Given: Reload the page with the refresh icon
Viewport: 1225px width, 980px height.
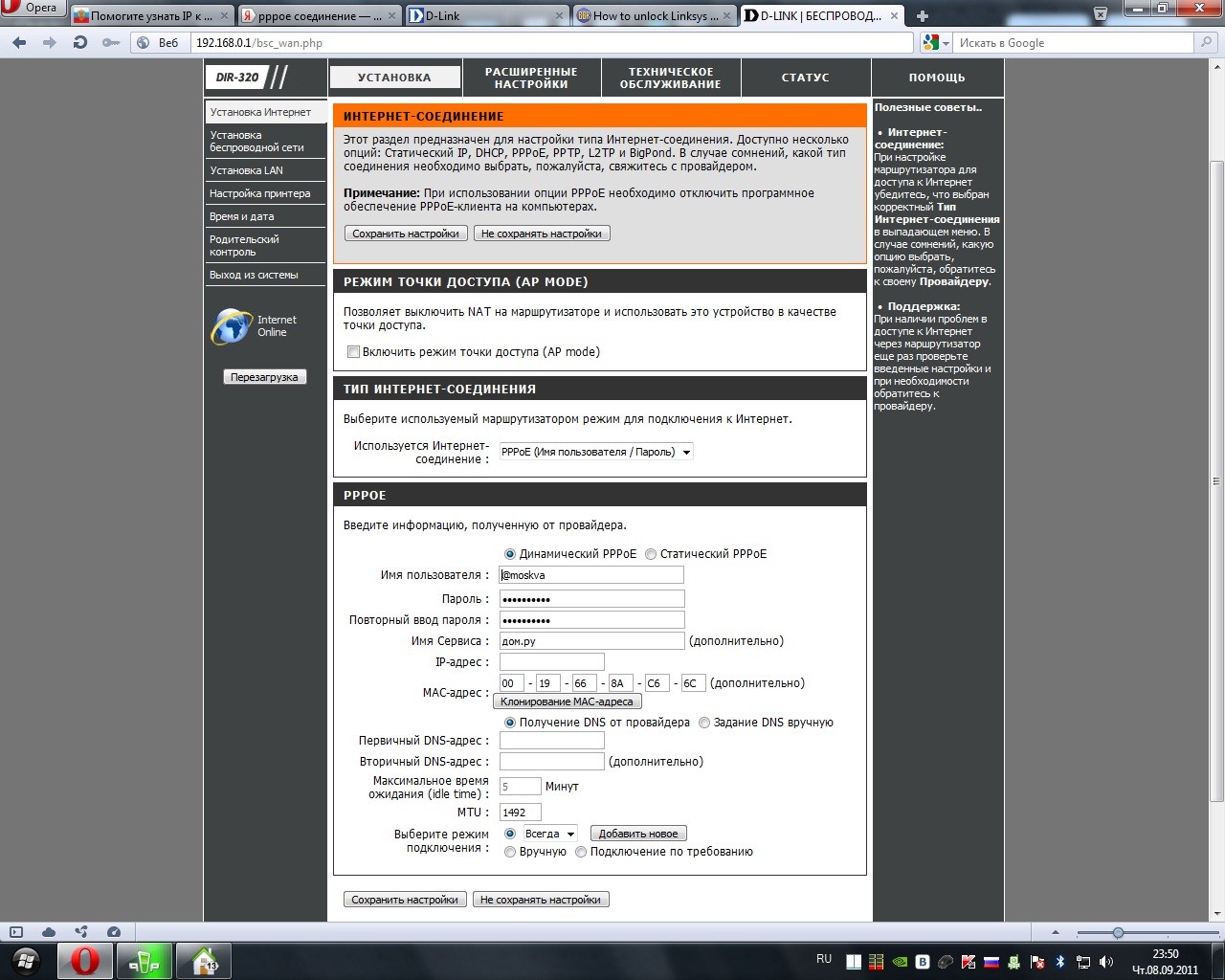Looking at the screenshot, I should (80, 43).
